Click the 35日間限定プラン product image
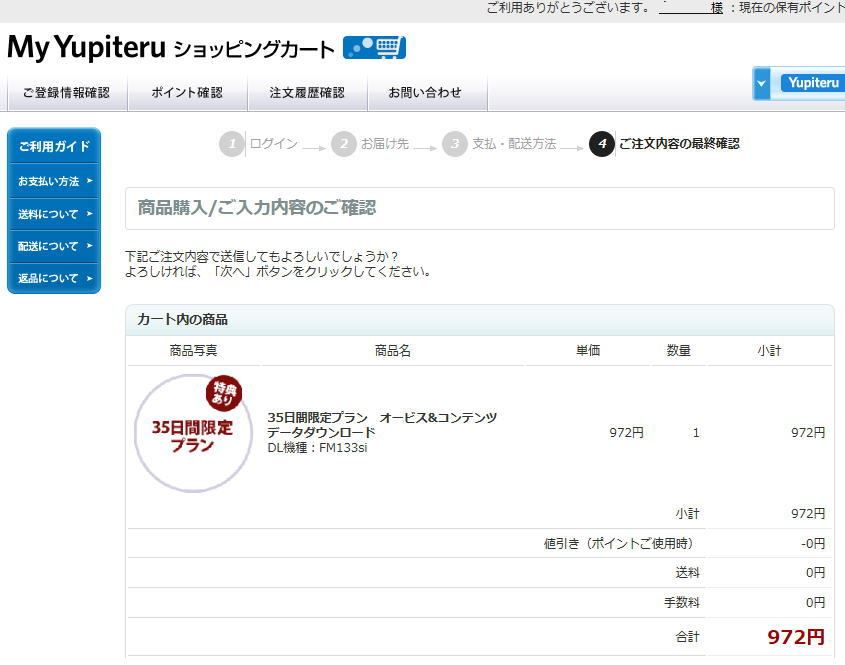The height and width of the screenshot is (665, 845). tap(193, 433)
